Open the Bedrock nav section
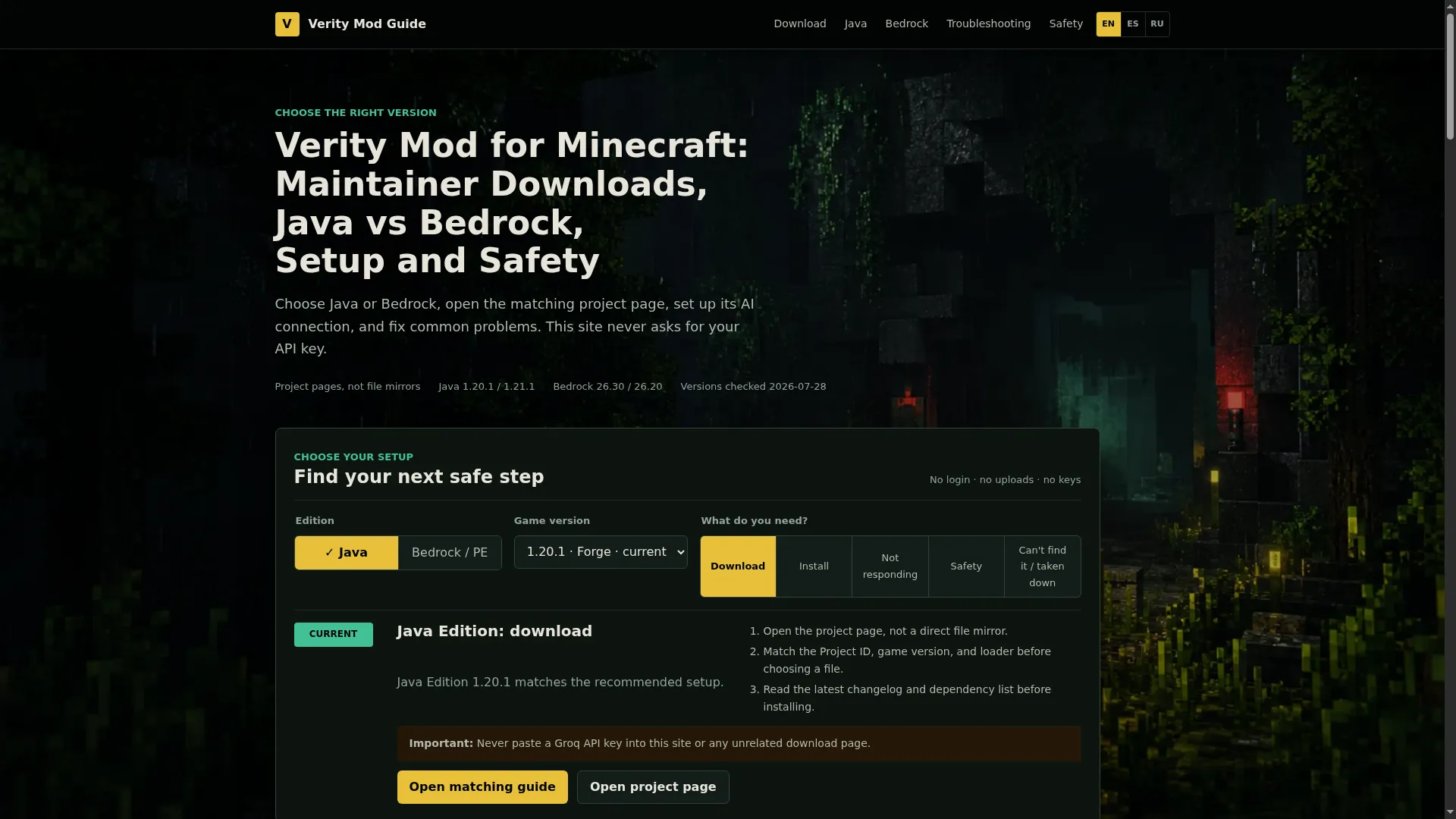The width and height of the screenshot is (1456, 819). point(906,24)
